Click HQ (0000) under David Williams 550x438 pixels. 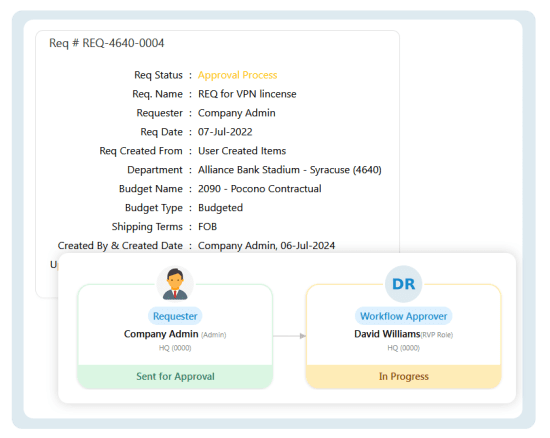403,348
